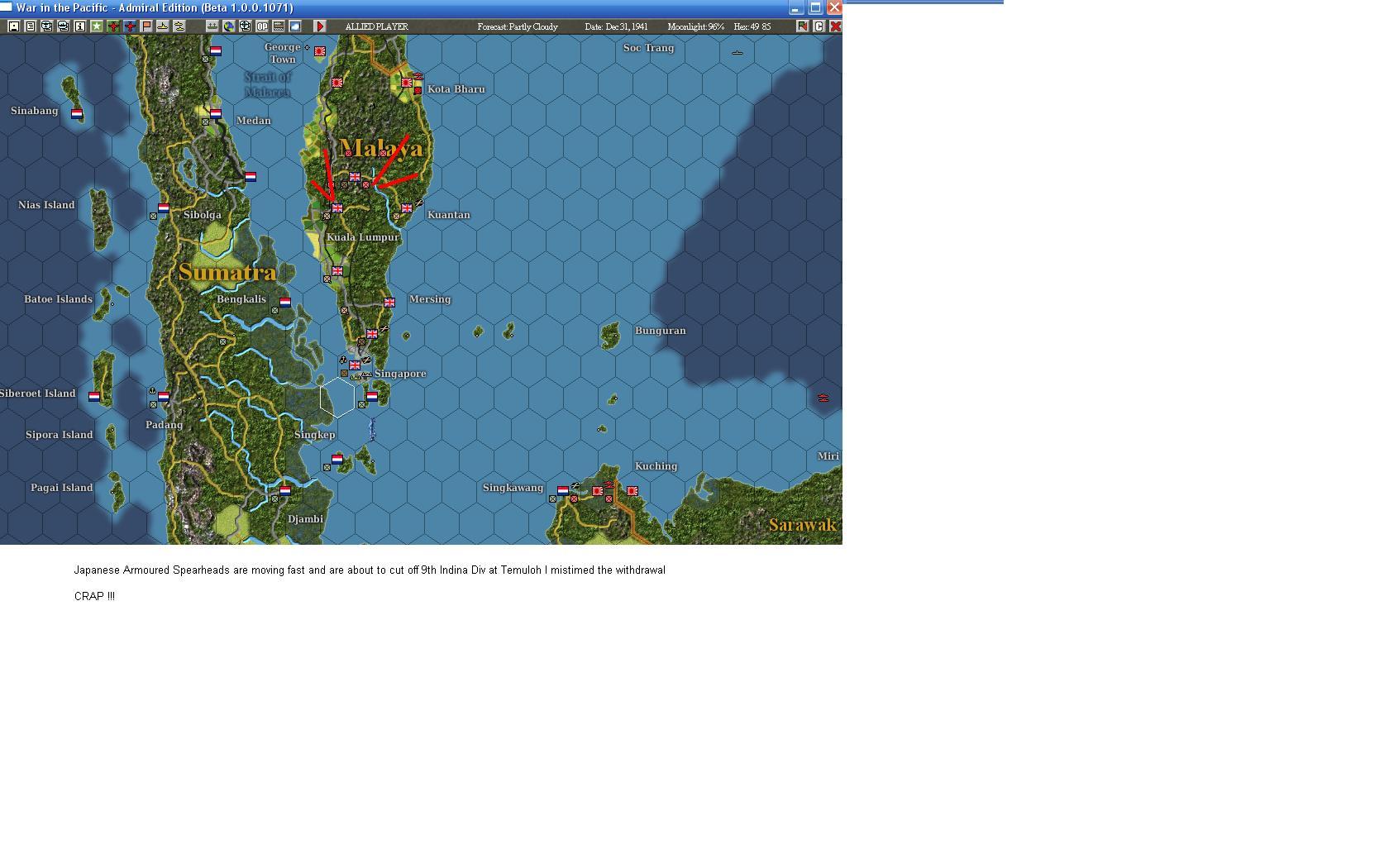1389x868 pixels.
Task: Click the Medan city label
Action: coord(254,121)
